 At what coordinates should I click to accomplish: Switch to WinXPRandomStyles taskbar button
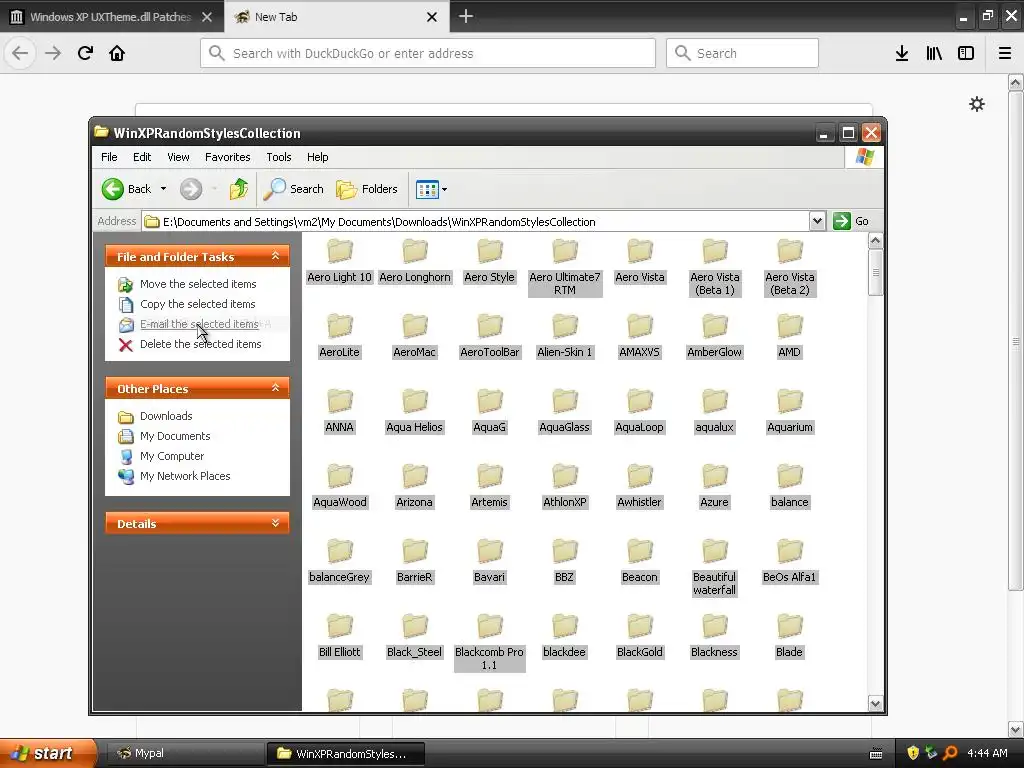point(346,753)
